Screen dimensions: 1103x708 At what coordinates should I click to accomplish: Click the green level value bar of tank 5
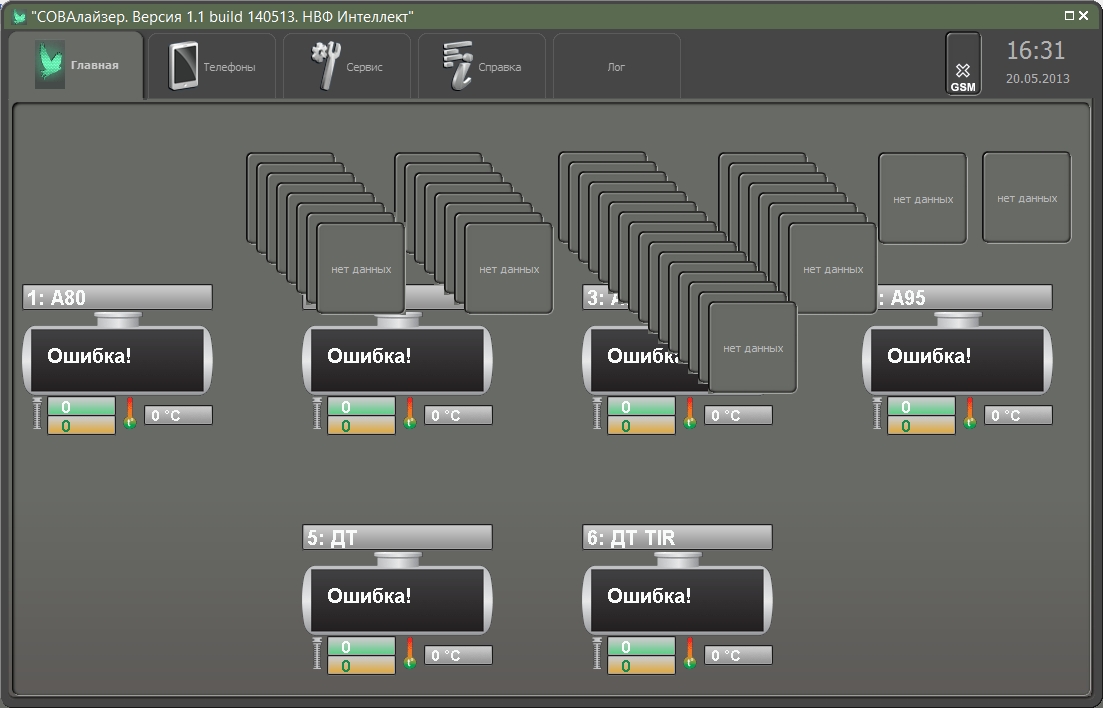pos(361,646)
